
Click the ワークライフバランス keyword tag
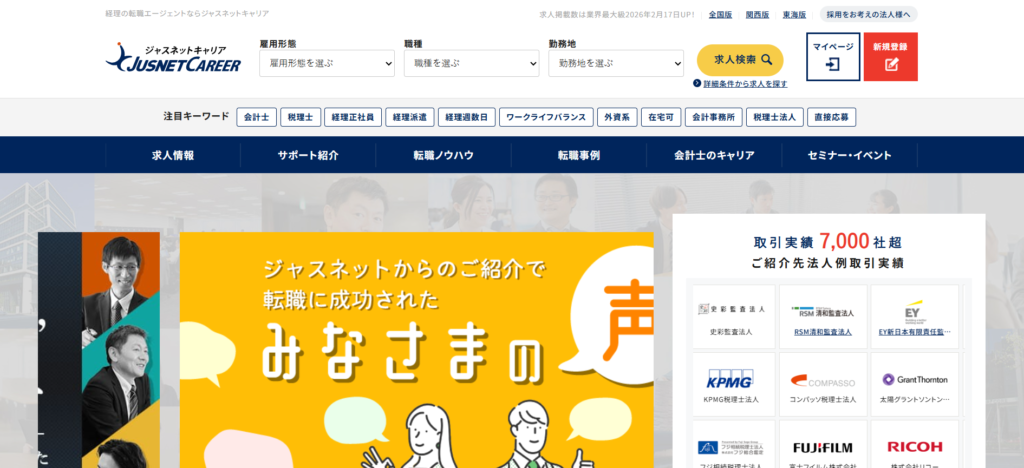[x=546, y=117]
